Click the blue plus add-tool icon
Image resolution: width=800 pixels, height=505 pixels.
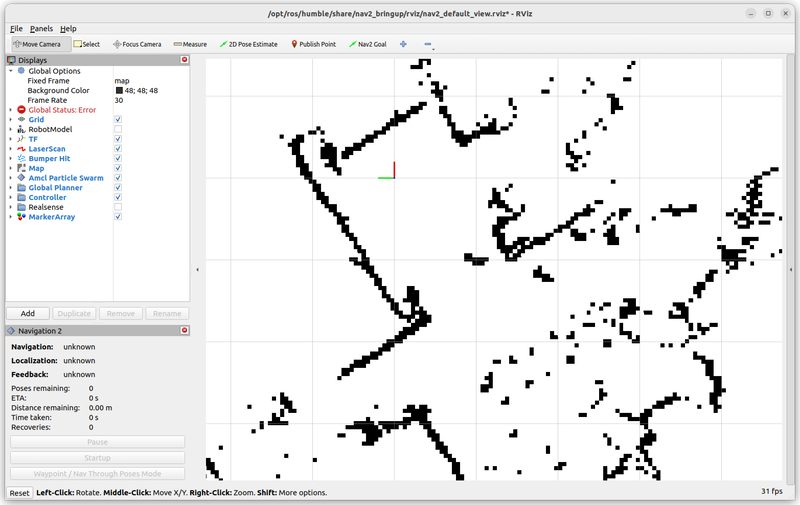point(403,44)
